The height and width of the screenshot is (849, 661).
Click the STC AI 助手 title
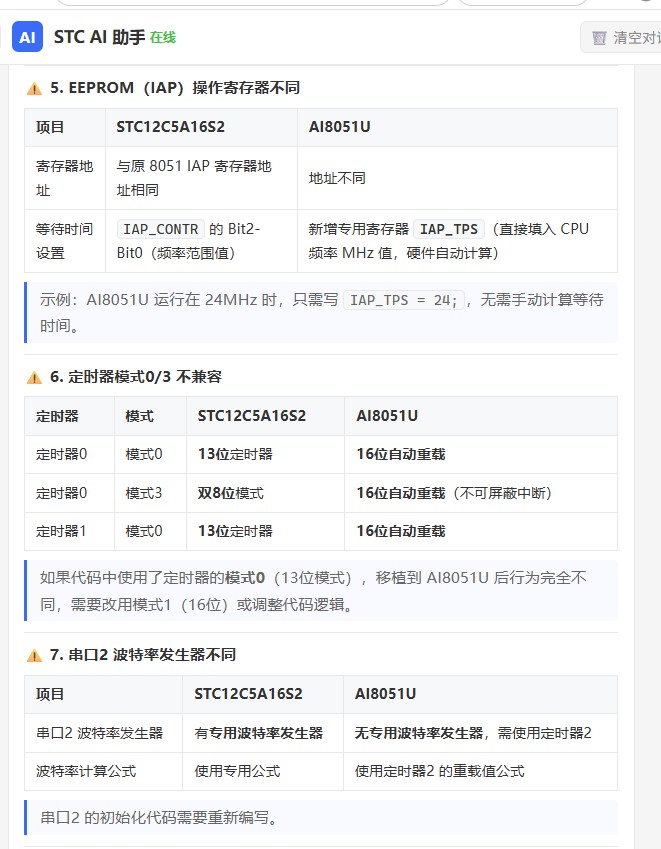point(99,37)
